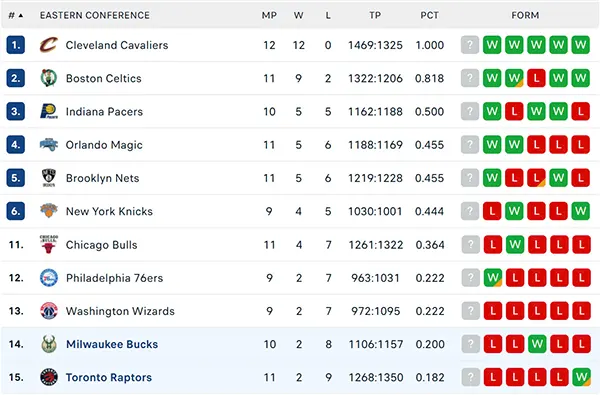600x395 pixels.
Task: Open the Milwaukee Bucks team link
Action: pyautogui.click(x=112, y=344)
